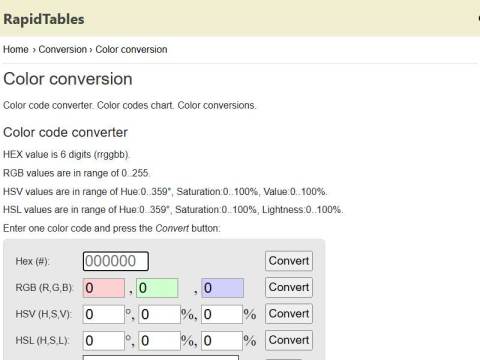Click the 'HSL values are in range' line
The height and width of the screenshot is (360, 480).
pos(173,210)
